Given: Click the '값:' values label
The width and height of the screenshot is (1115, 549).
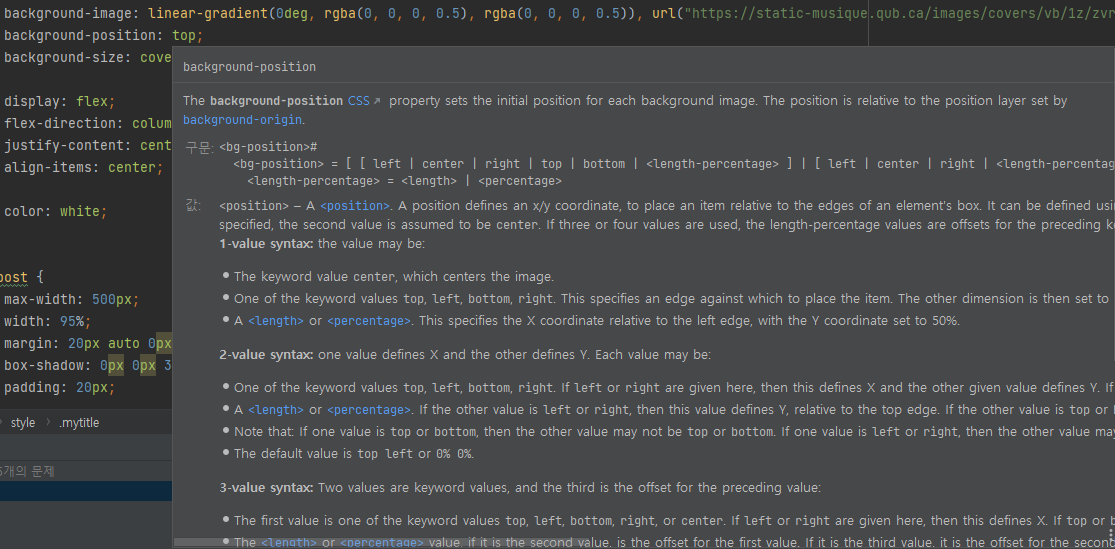Looking at the screenshot, I should (x=193, y=206).
